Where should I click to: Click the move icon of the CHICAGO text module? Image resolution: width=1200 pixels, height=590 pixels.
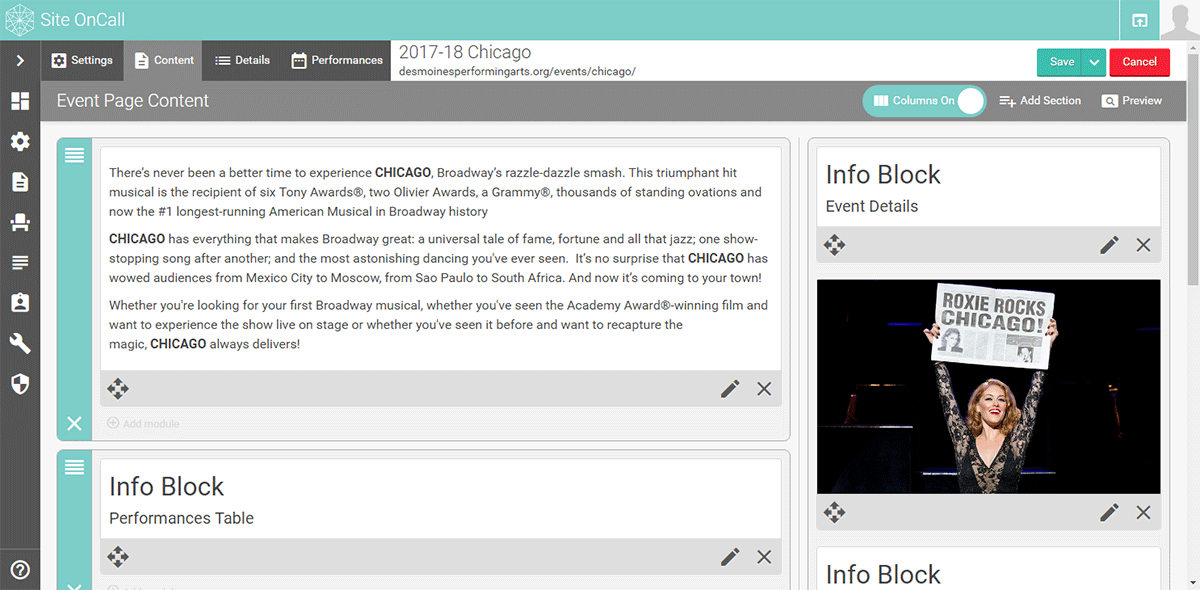[x=118, y=389]
